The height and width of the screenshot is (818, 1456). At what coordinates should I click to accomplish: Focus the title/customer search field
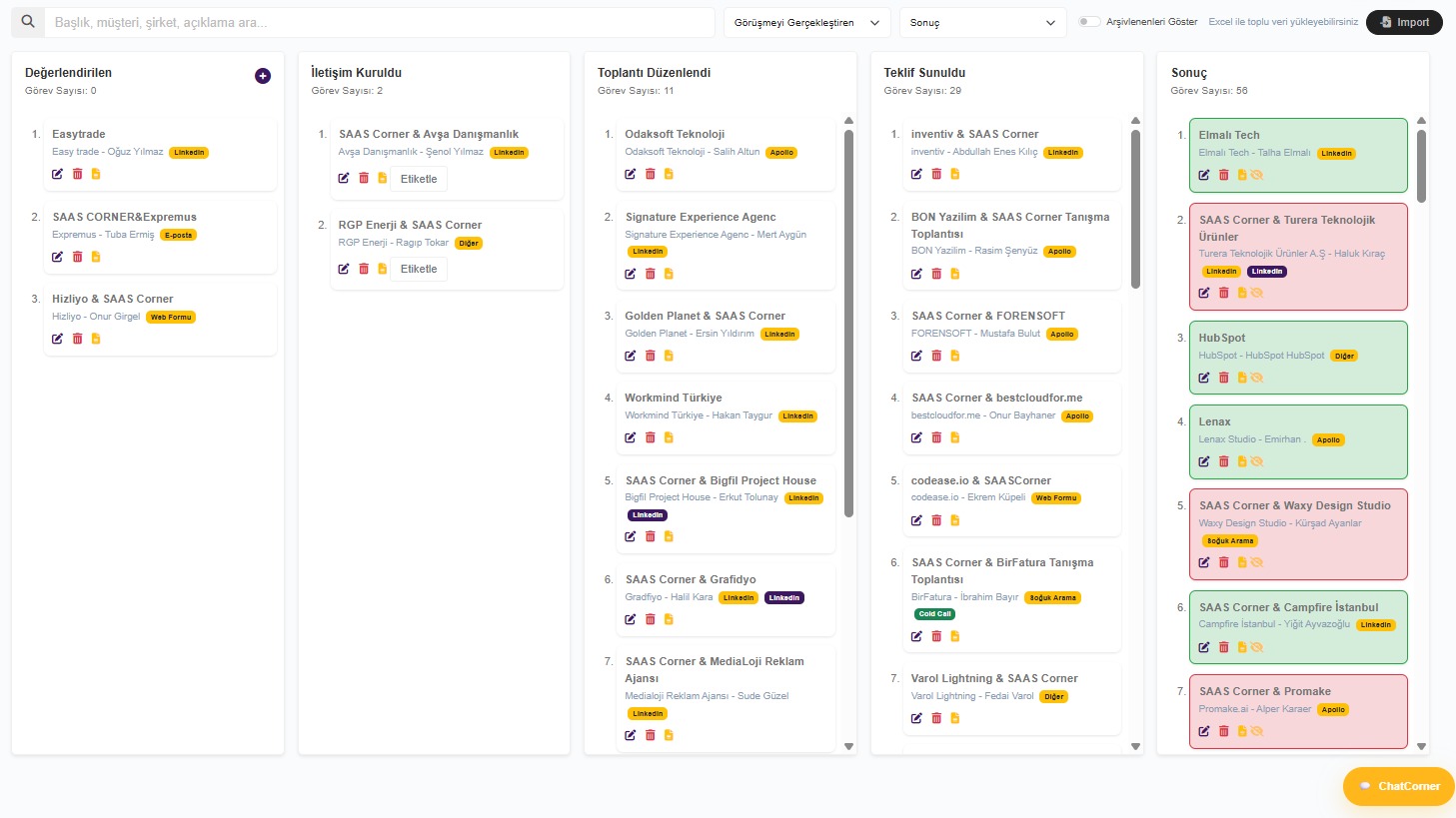pos(380,22)
